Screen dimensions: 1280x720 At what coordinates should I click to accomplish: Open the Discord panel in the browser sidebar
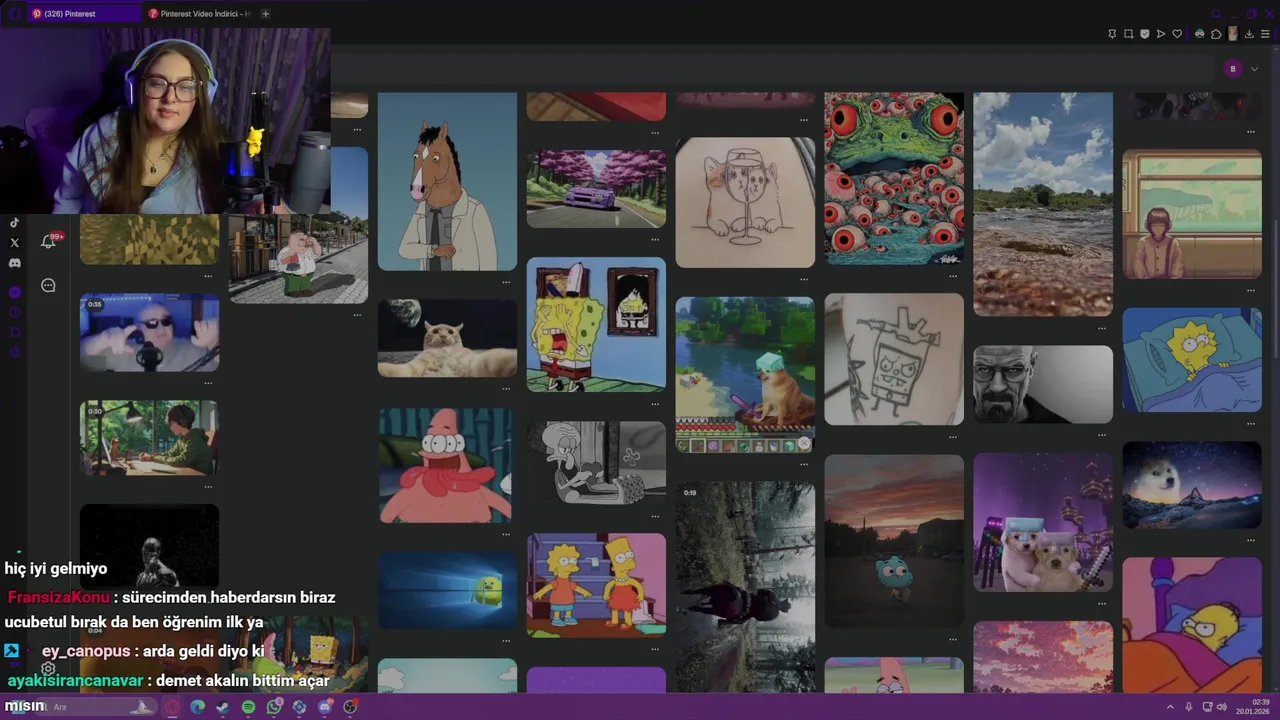[14, 263]
